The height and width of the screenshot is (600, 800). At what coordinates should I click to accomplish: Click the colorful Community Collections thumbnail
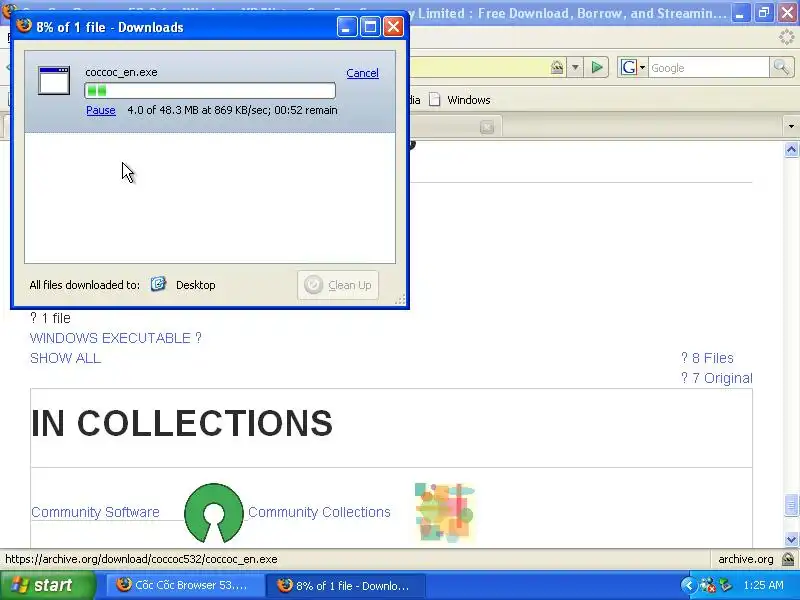[445, 512]
